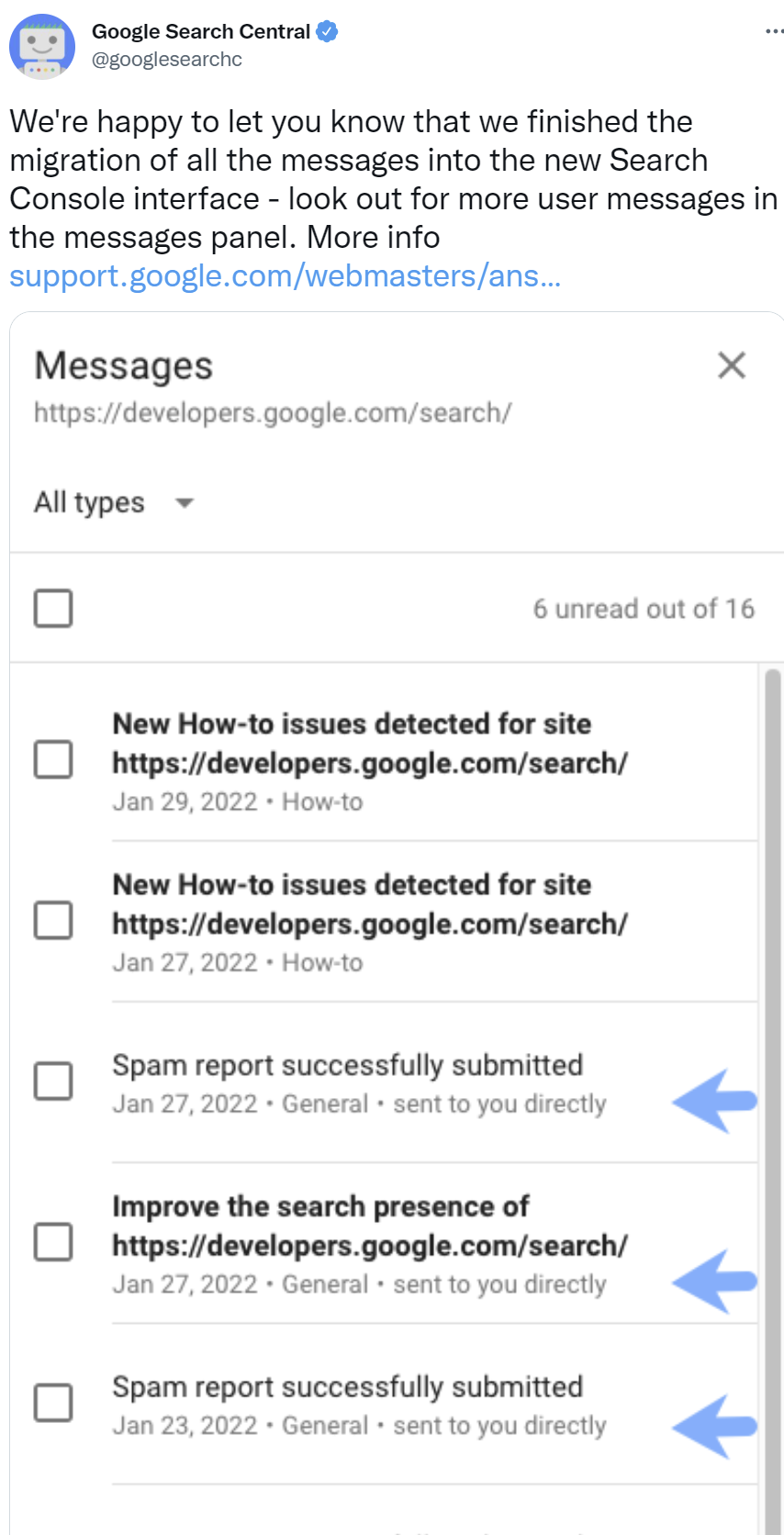The width and height of the screenshot is (784, 1535).
Task: Check the Jan 27 How-to issues message checkbox
Action: pyautogui.click(x=52, y=921)
